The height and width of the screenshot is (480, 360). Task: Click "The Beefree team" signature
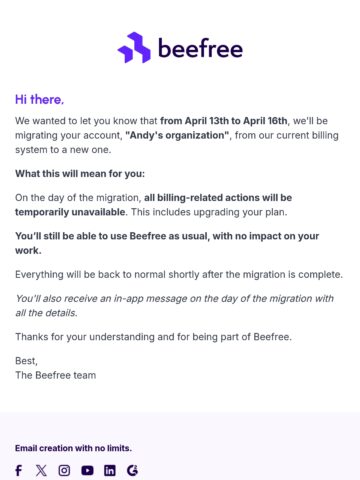[x=56, y=375]
